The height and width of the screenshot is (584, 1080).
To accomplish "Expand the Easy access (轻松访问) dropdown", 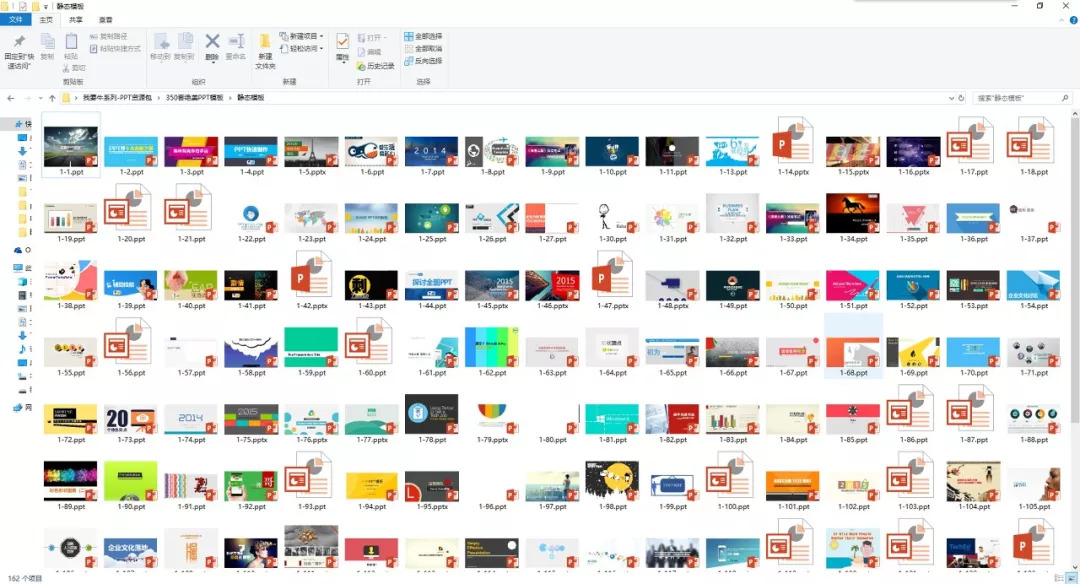I will tap(322, 49).
